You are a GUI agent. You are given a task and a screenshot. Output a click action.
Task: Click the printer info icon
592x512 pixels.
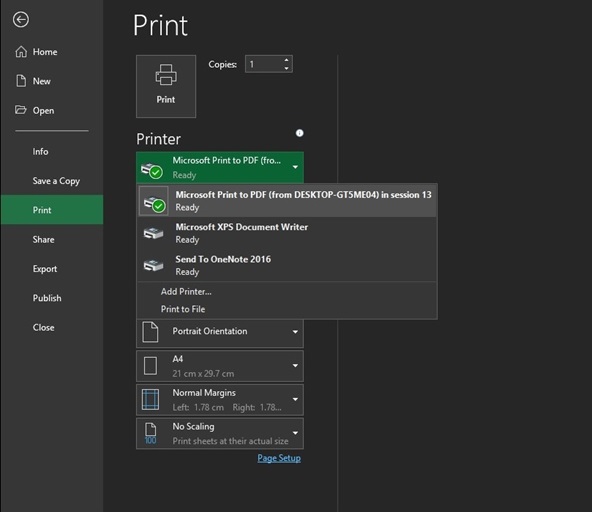coord(299,133)
